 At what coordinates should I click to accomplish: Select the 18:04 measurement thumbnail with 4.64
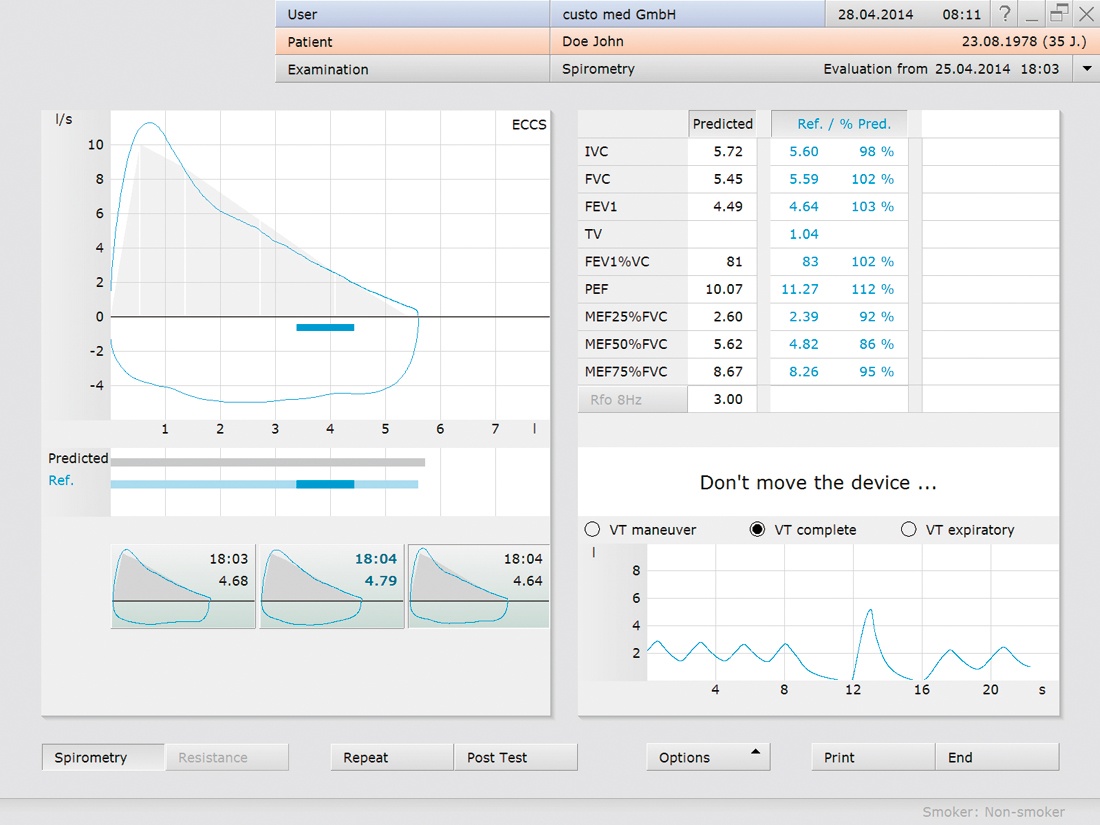478,586
